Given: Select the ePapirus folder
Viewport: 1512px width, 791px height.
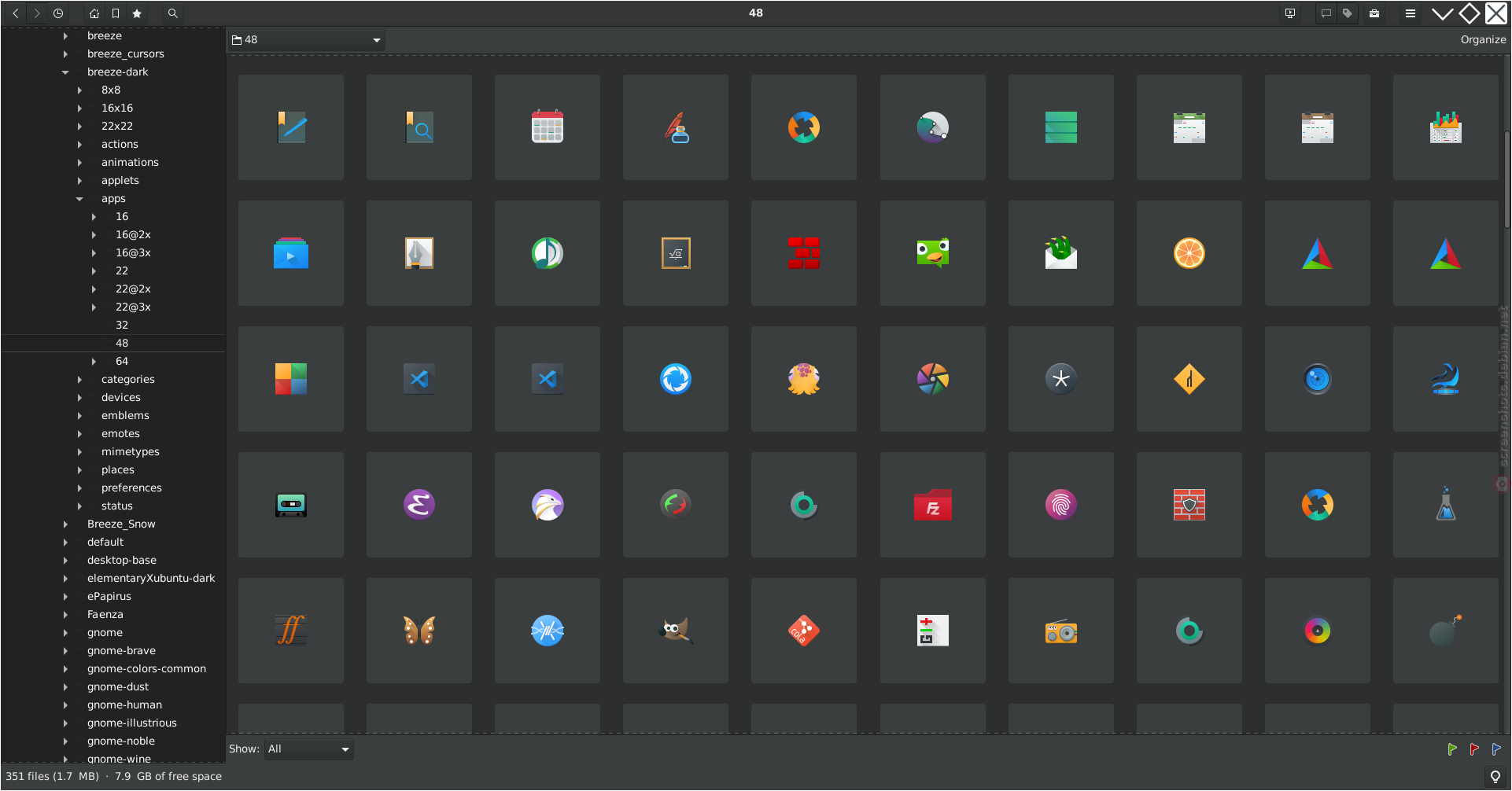Looking at the screenshot, I should pyautogui.click(x=109, y=596).
